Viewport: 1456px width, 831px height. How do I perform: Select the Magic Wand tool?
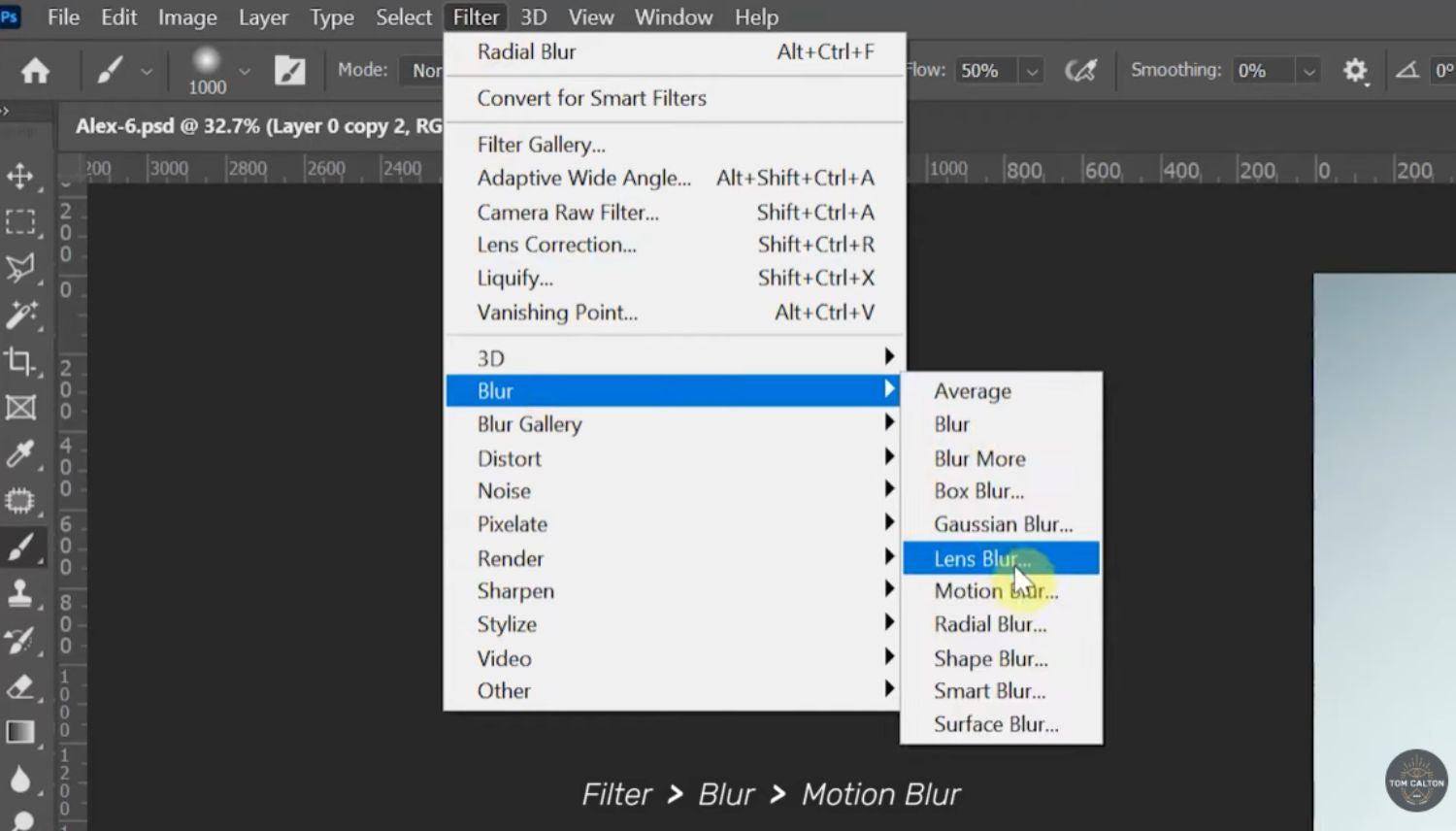[x=20, y=315]
